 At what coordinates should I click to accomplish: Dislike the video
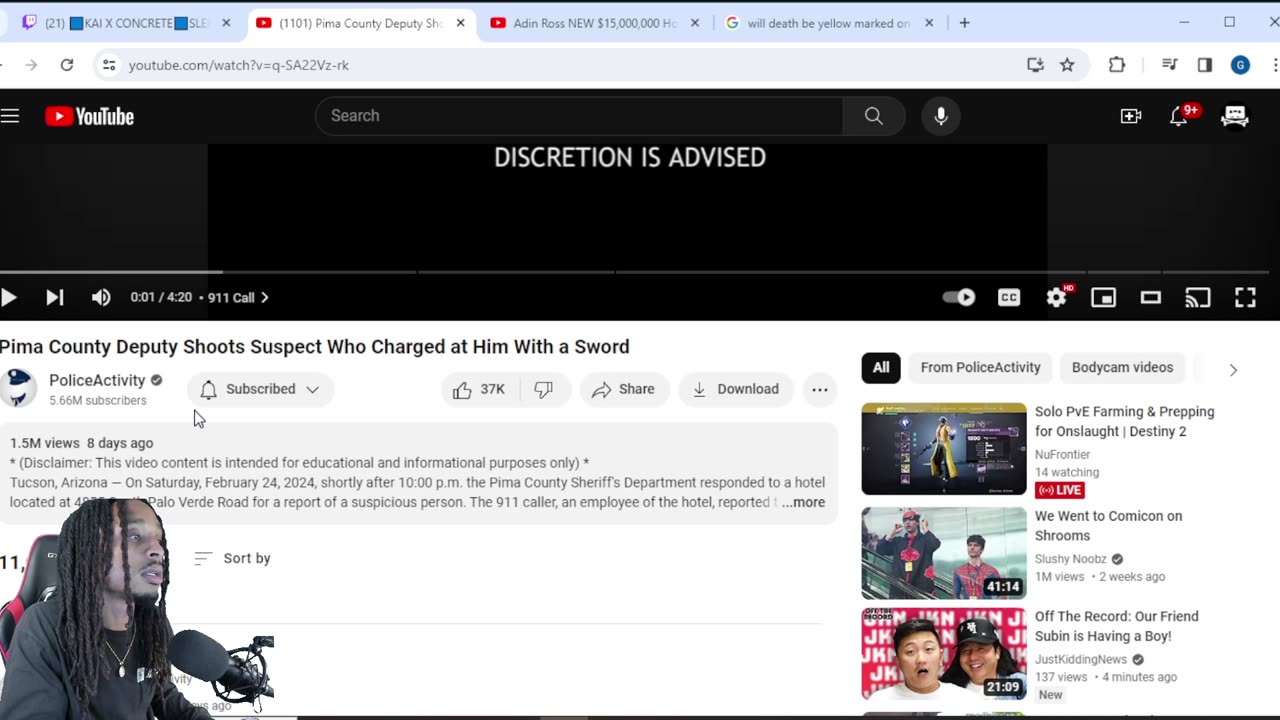tap(544, 389)
